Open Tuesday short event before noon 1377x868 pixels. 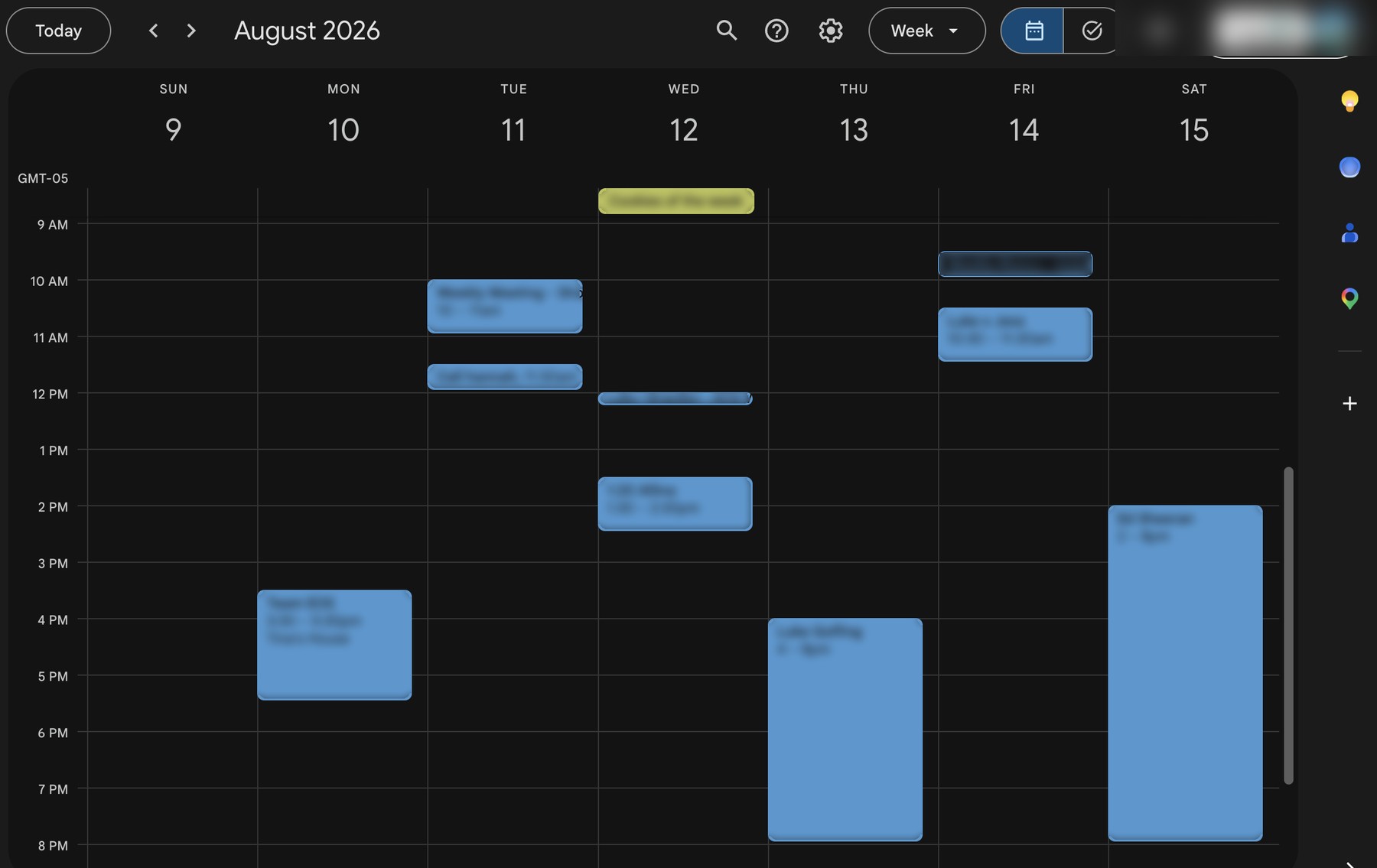pyautogui.click(x=505, y=377)
